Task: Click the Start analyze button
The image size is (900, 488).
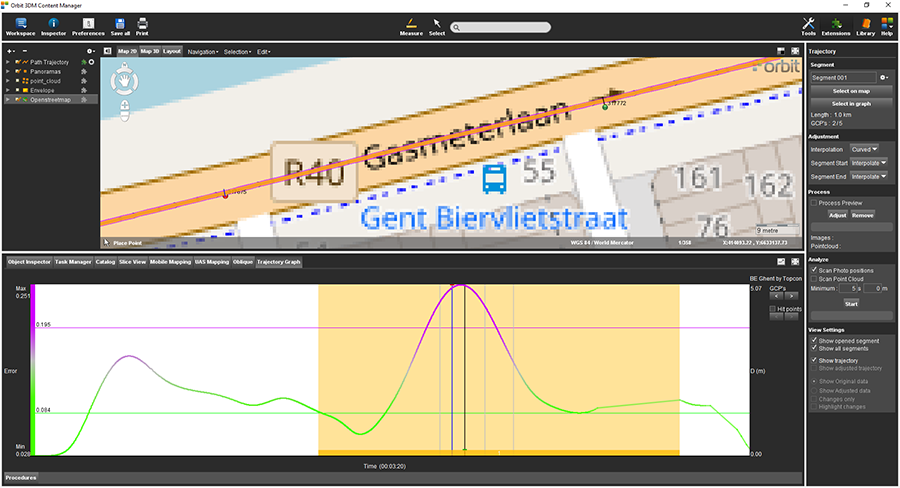Action: (x=851, y=303)
